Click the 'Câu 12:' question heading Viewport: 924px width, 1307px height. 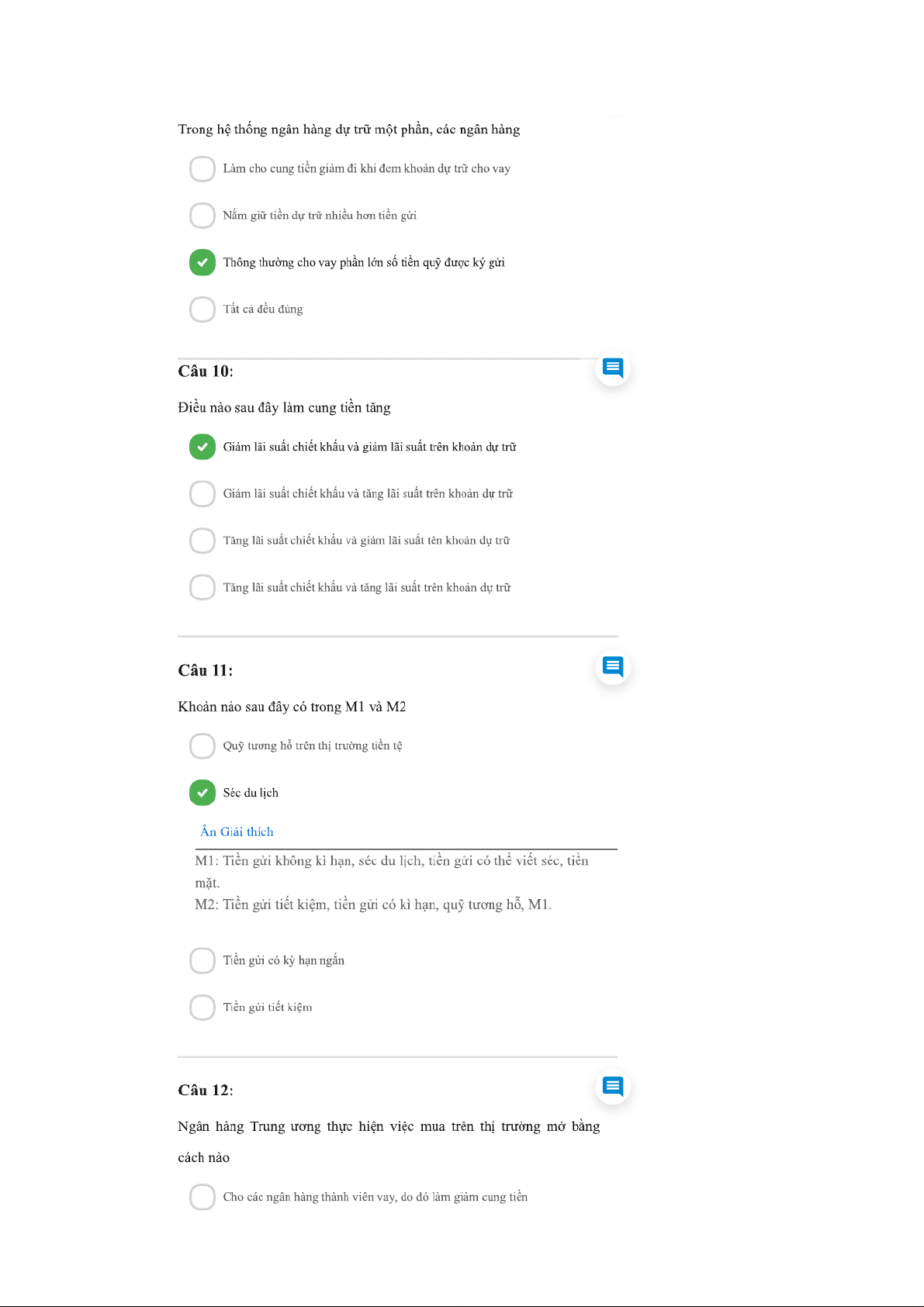pos(206,1090)
